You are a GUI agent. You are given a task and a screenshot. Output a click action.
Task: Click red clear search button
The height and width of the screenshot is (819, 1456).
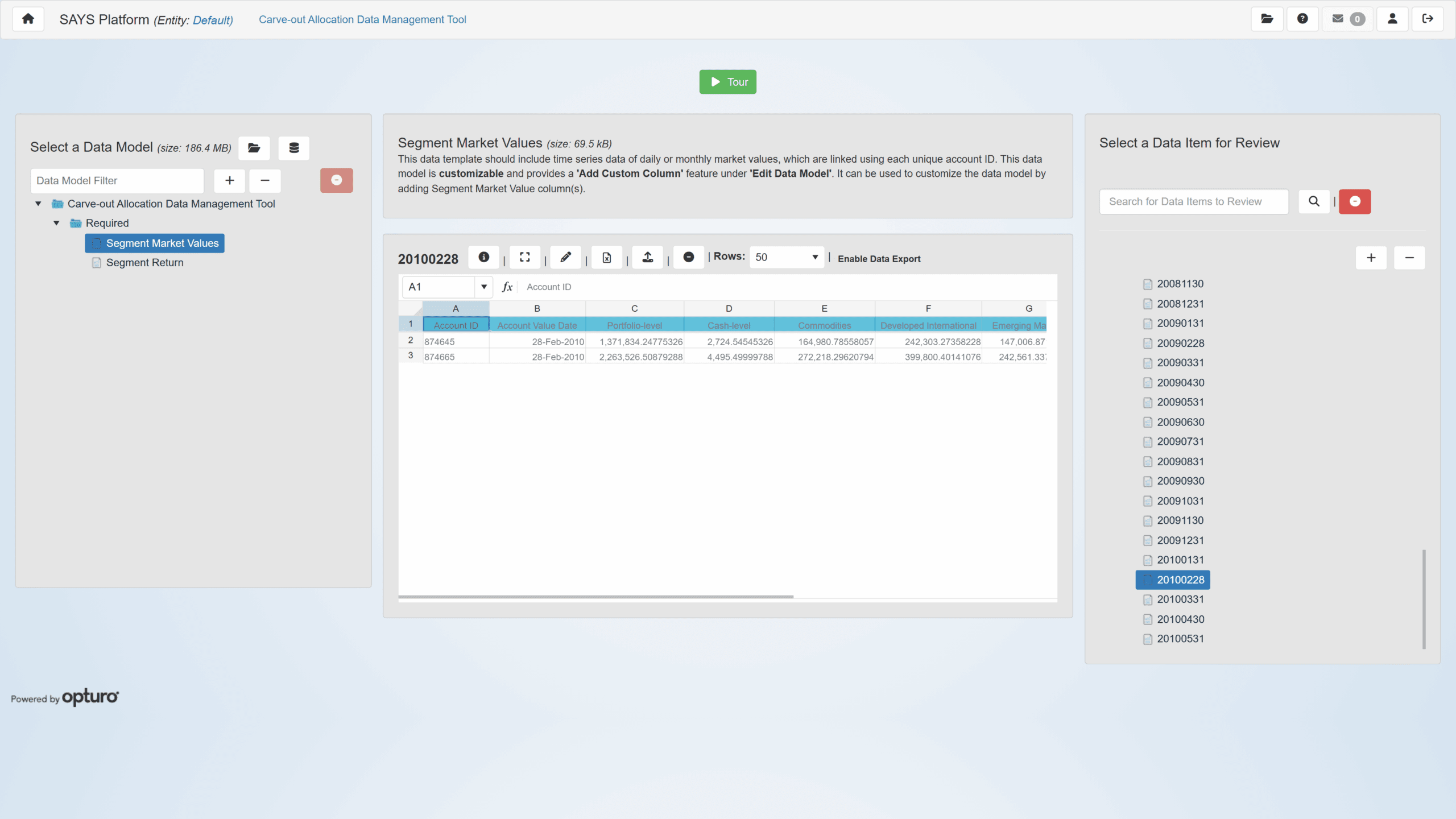click(x=1355, y=201)
